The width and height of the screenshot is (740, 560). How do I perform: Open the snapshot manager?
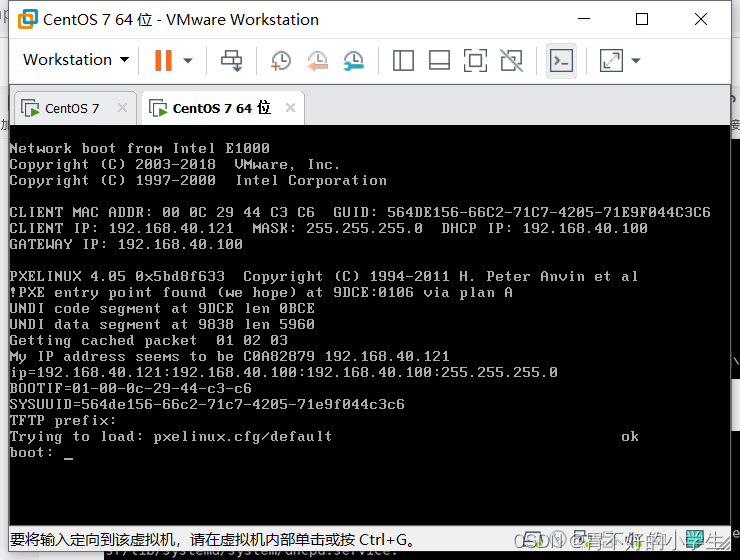coord(354,60)
